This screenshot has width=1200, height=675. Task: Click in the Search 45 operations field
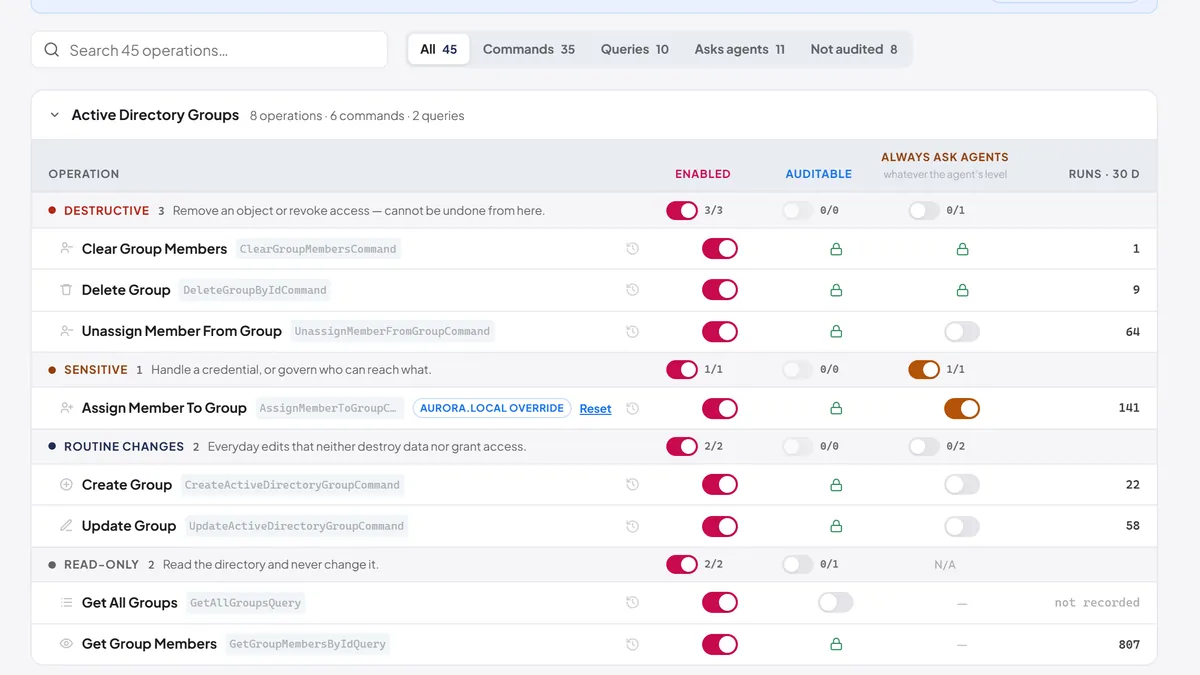coord(209,50)
